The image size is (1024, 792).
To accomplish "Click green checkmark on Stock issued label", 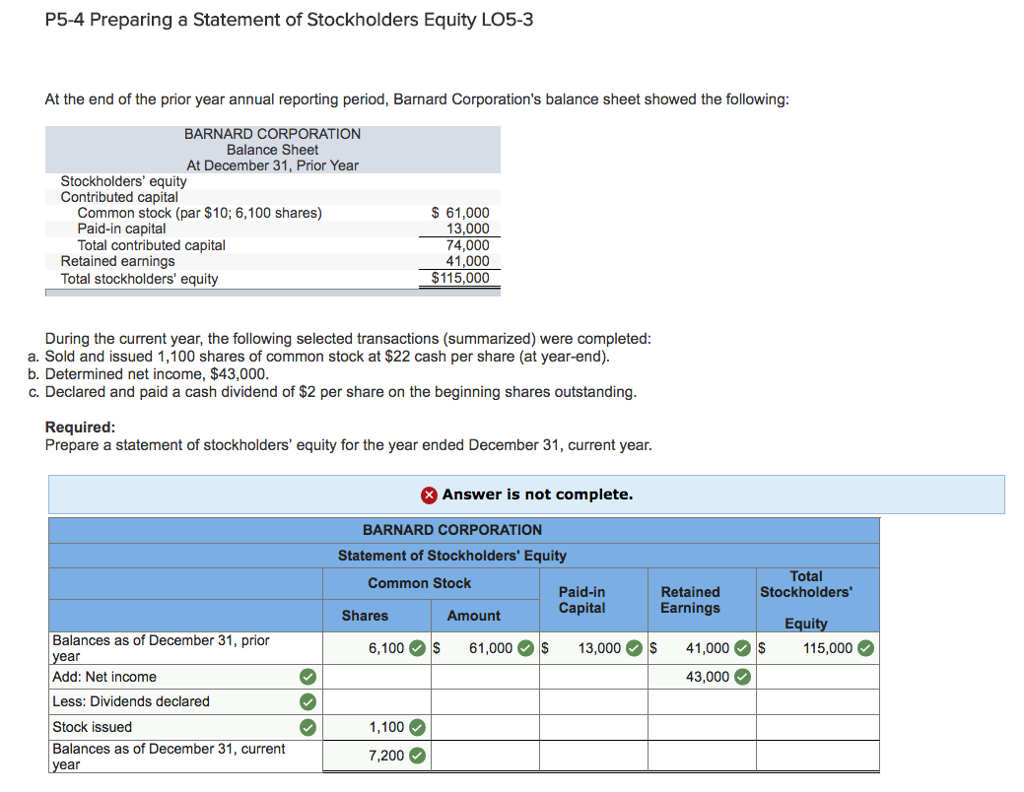I will [308, 727].
